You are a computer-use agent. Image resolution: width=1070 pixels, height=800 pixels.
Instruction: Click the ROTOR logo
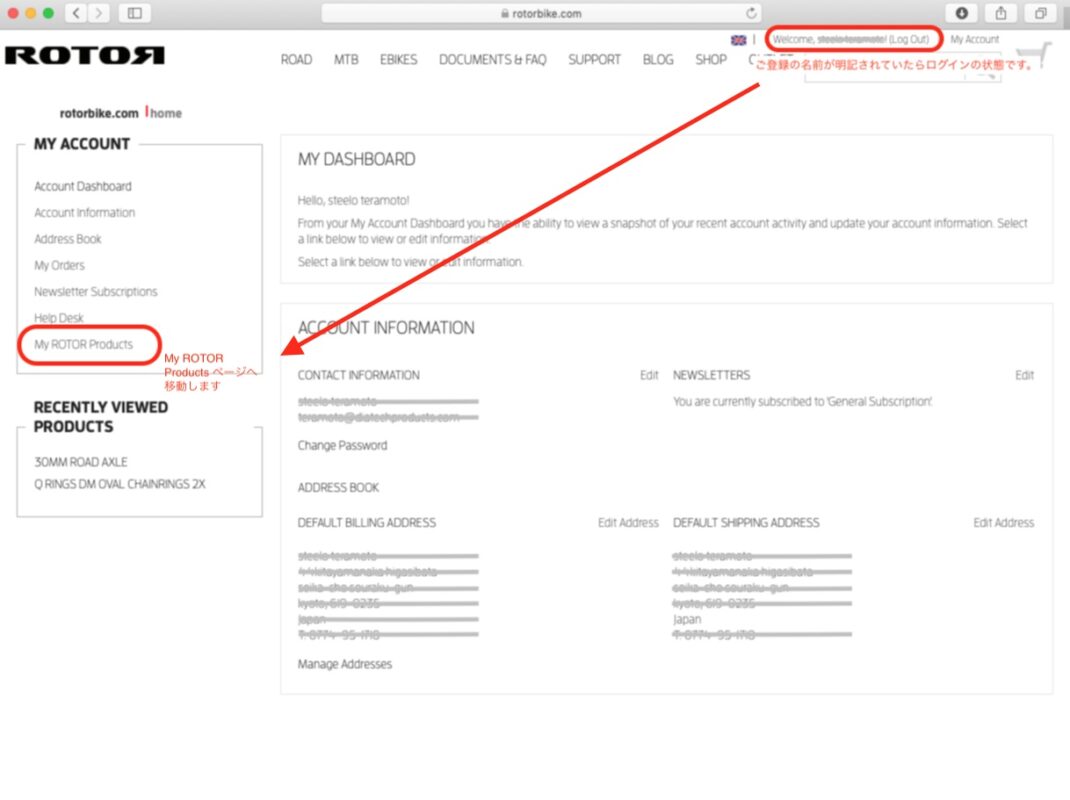(x=84, y=56)
